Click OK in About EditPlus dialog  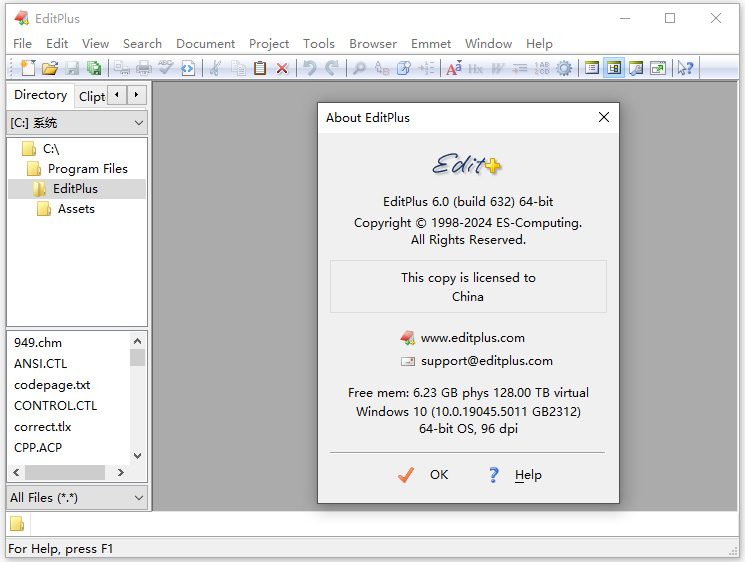coord(422,475)
